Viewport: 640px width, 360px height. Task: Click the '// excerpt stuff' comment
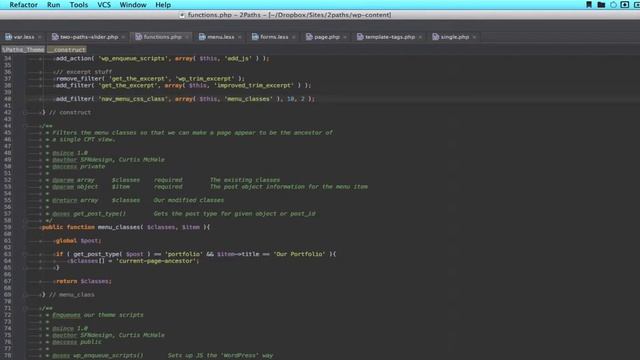click(84, 72)
